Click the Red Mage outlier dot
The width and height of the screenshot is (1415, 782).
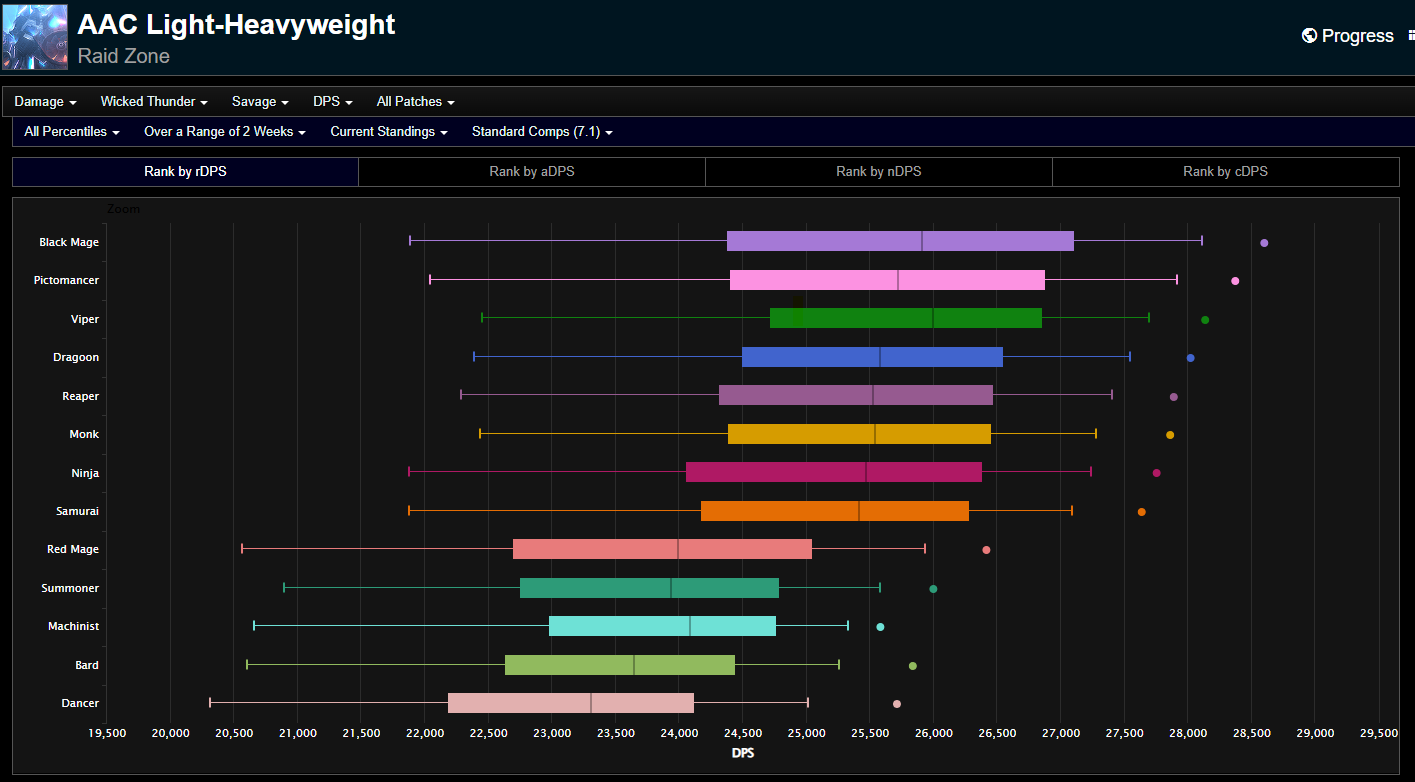pos(986,550)
